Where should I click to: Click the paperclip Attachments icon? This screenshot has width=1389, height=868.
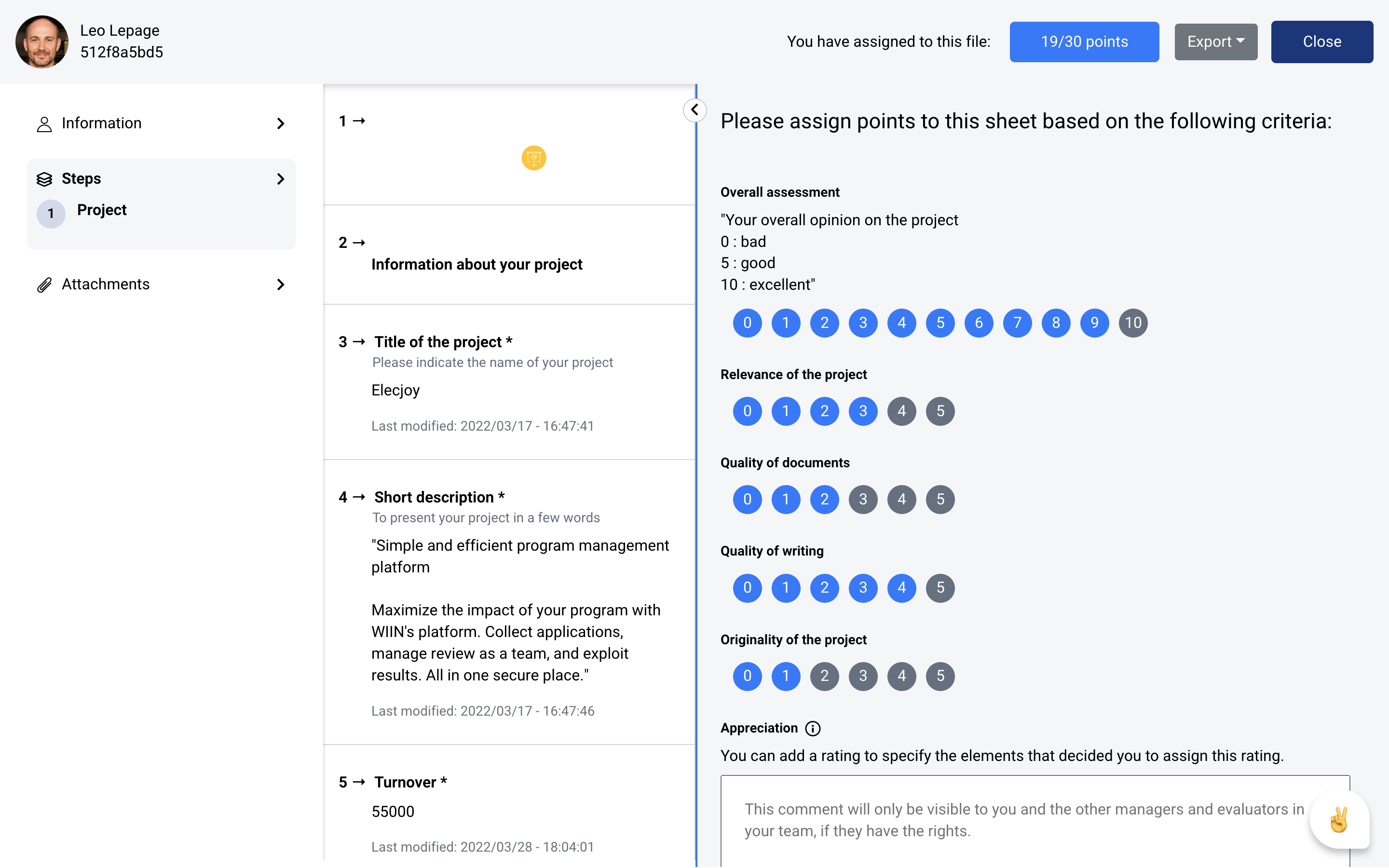point(44,285)
